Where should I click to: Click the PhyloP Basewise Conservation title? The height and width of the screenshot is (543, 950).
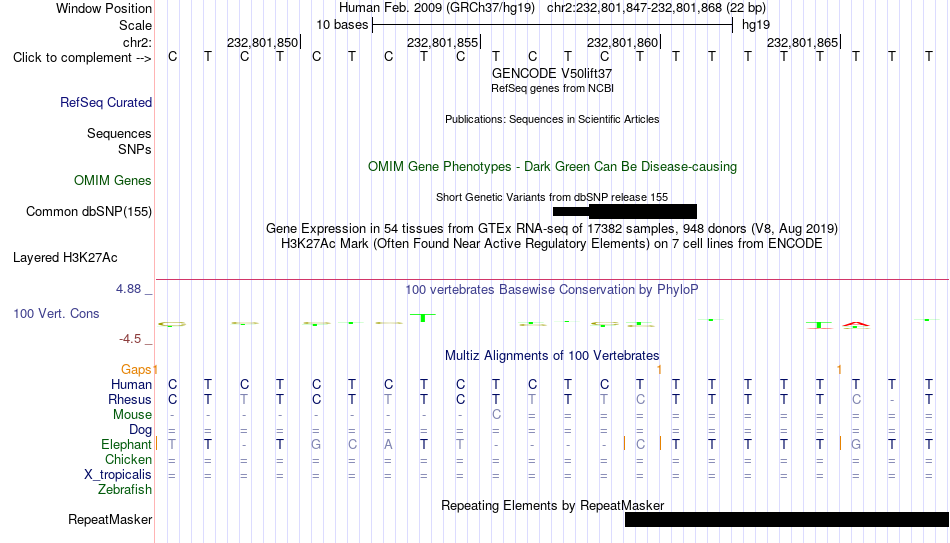pos(552,290)
